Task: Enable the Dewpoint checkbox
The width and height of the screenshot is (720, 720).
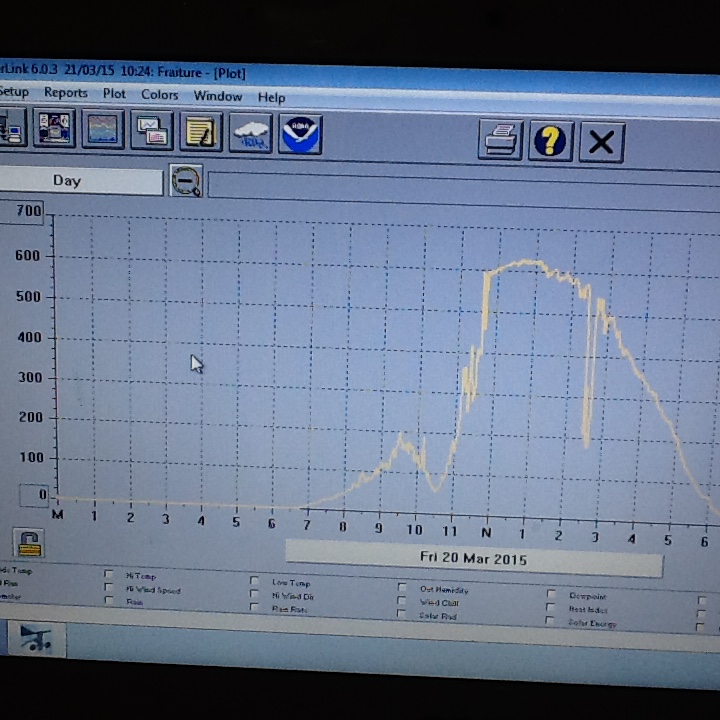Action: 551,594
